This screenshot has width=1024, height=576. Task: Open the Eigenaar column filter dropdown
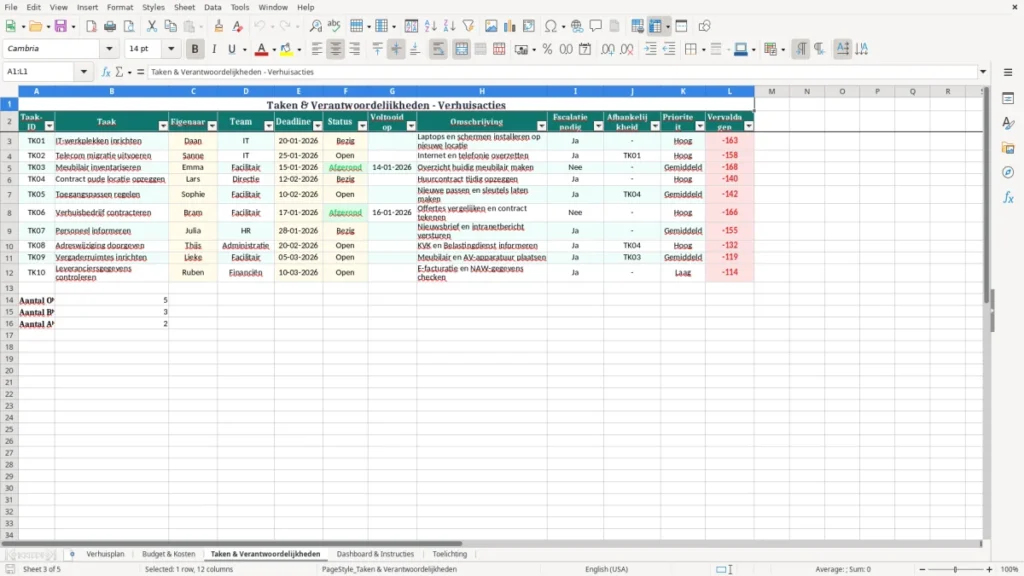tap(212, 125)
